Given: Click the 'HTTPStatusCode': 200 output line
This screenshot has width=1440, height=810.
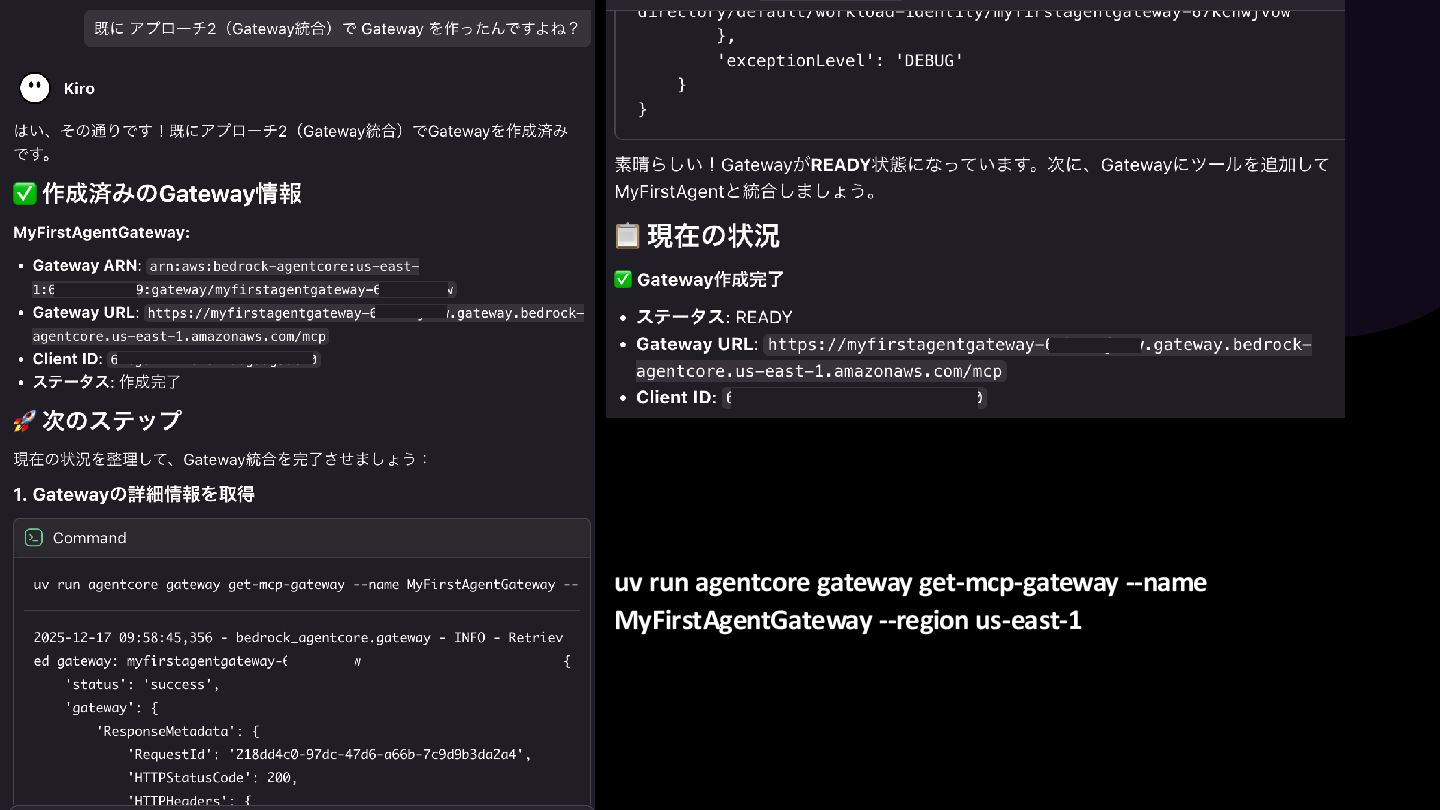Looking at the screenshot, I should click(213, 777).
